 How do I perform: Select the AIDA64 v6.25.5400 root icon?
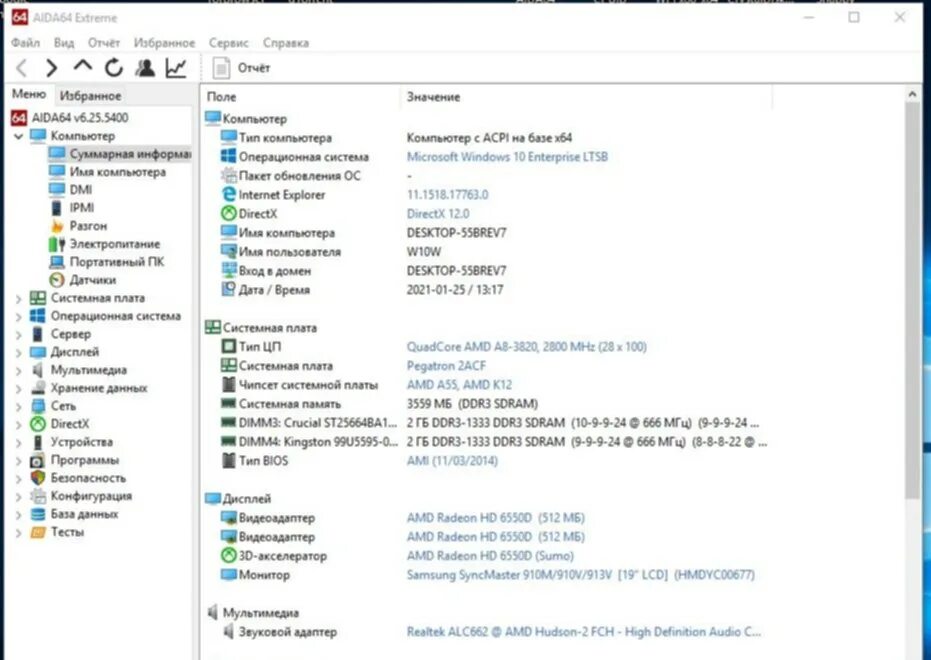tap(19, 118)
